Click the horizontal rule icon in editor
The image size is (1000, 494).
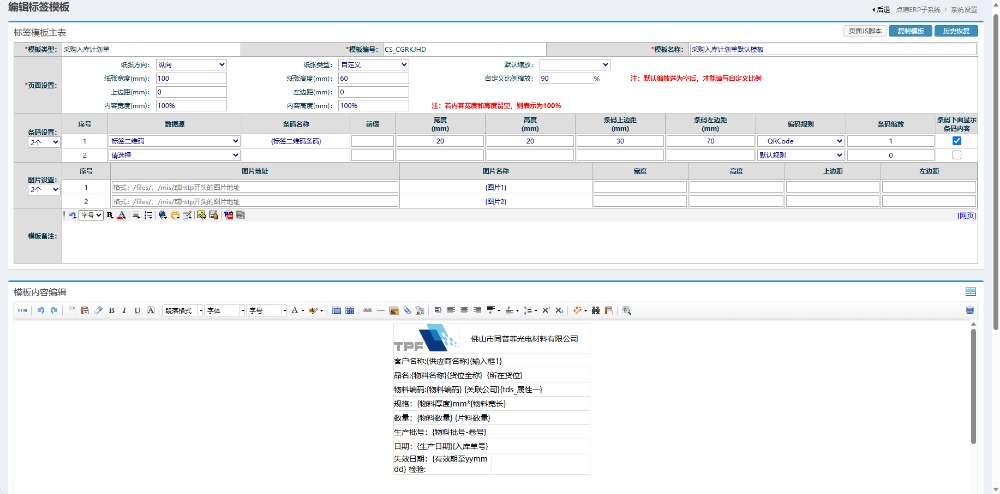pos(381,310)
